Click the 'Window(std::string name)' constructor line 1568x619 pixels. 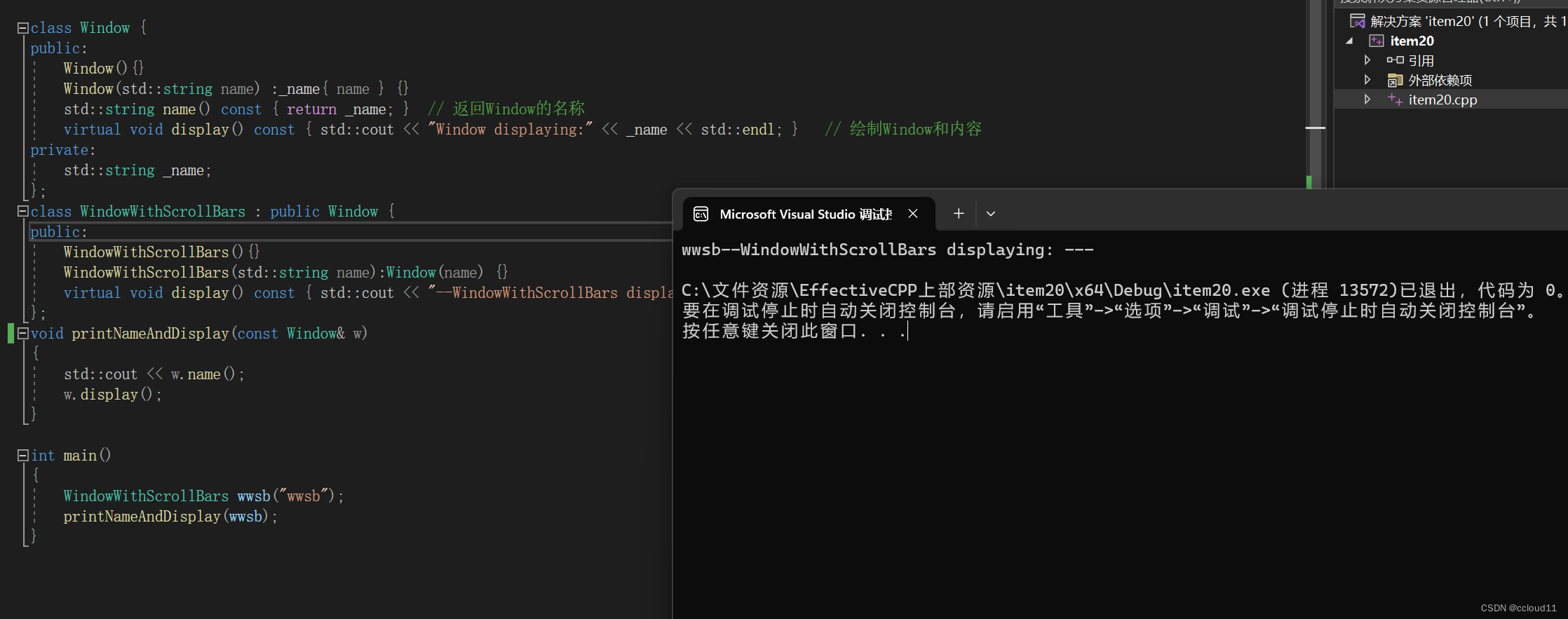coord(236,89)
